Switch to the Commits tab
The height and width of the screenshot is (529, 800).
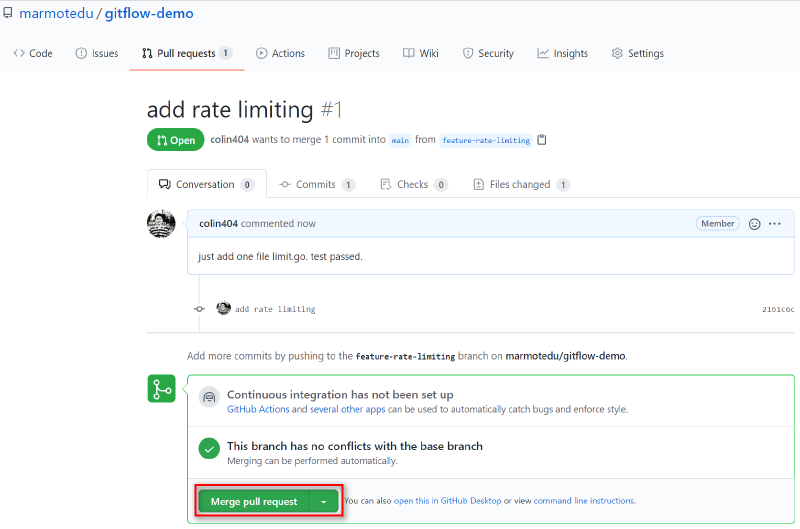tap(316, 185)
